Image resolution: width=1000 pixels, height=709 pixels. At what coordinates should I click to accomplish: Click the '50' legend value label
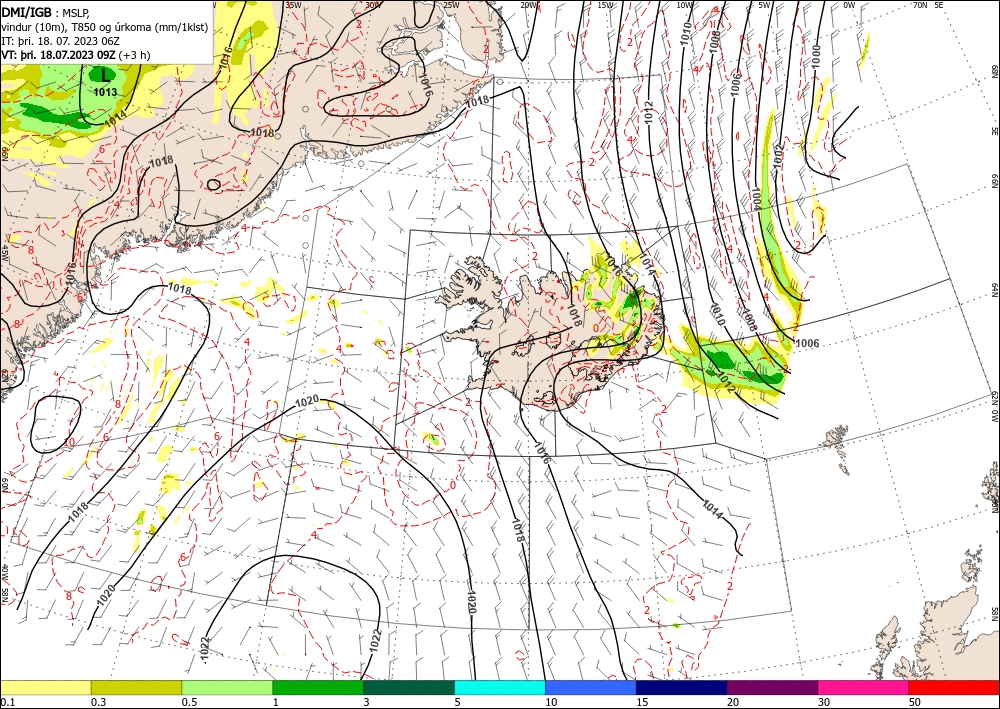pos(915,702)
